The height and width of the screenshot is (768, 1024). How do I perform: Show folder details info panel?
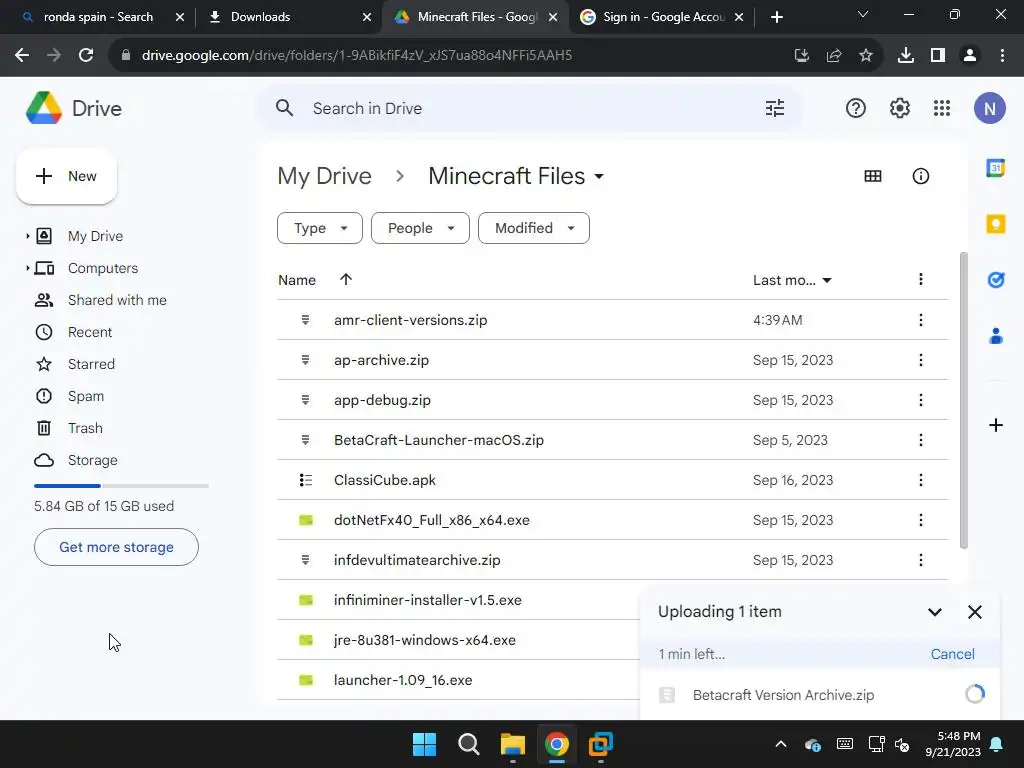[920, 176]
